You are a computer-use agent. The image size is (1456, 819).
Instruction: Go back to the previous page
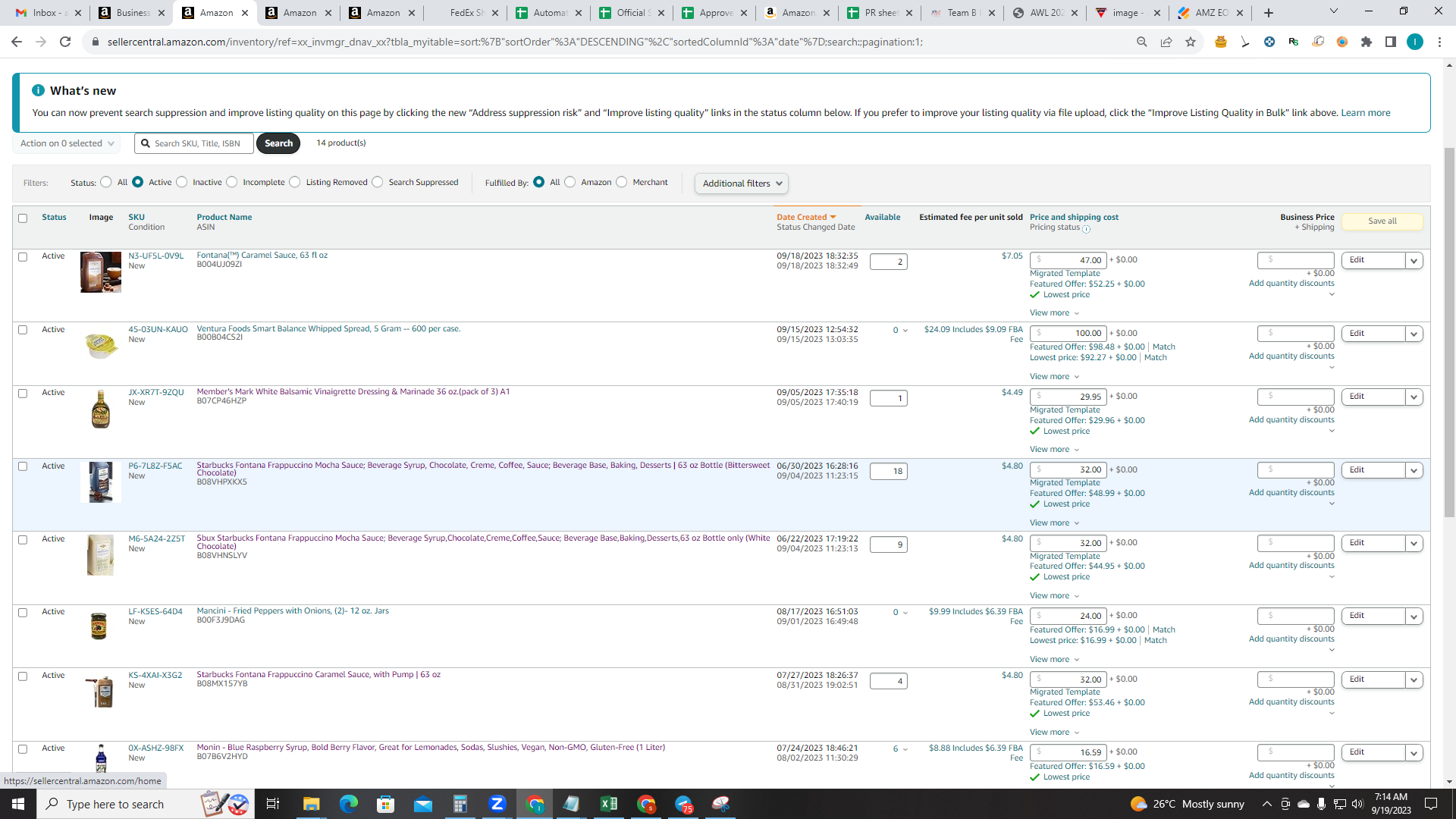point(17,42)
